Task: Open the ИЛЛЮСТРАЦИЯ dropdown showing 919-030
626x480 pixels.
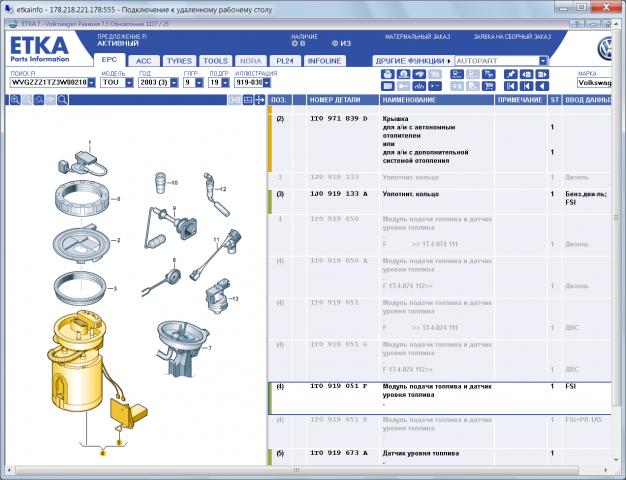Action: point(267,83)
